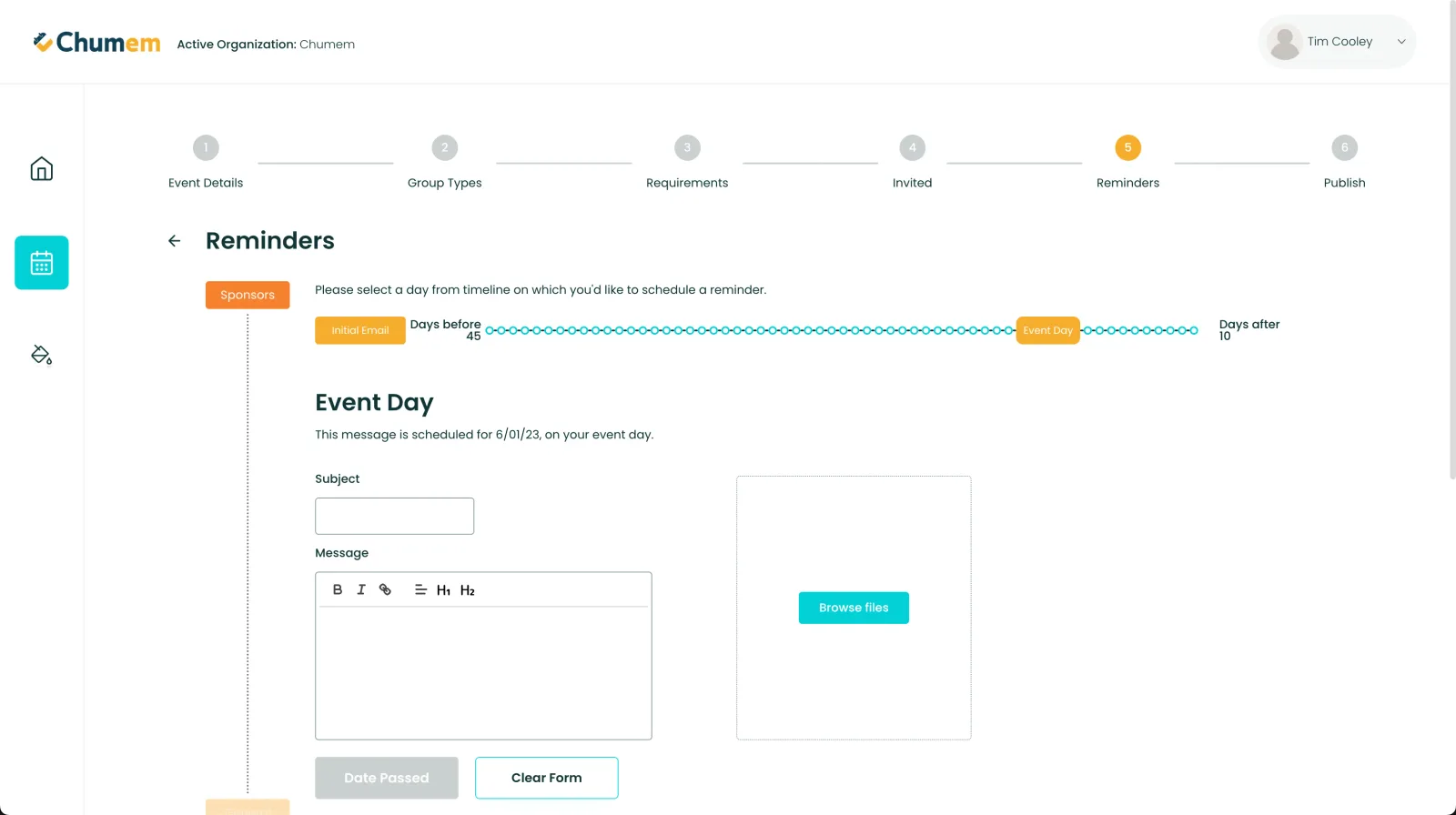
Task: Click the back arrow beside Reminders
Action: pyautogui.click(x=175, y=241)
